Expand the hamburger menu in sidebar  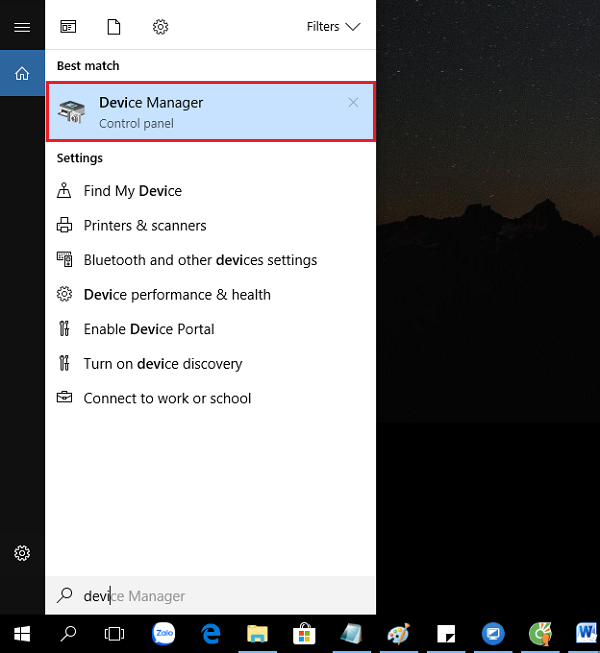(22, 27)
